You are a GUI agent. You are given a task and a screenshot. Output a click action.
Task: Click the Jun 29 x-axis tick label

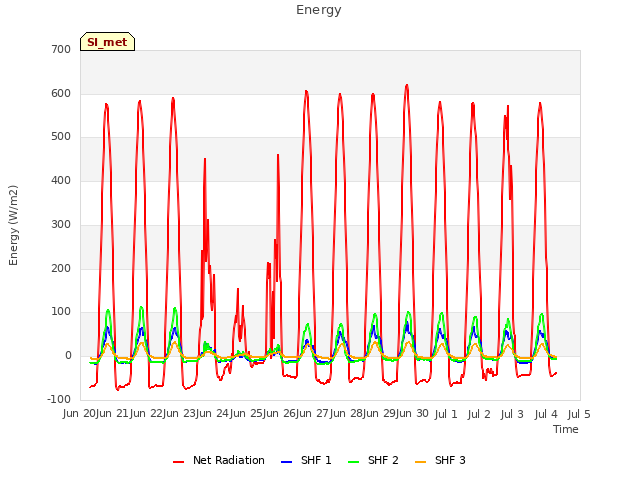(380, 414)
